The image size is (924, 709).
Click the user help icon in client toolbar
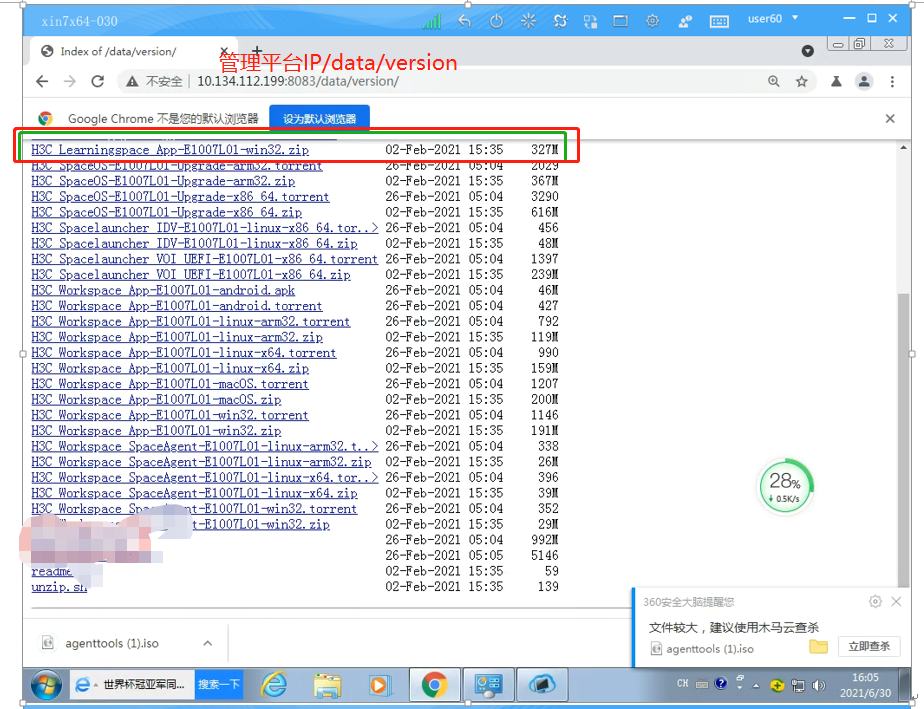685,22
